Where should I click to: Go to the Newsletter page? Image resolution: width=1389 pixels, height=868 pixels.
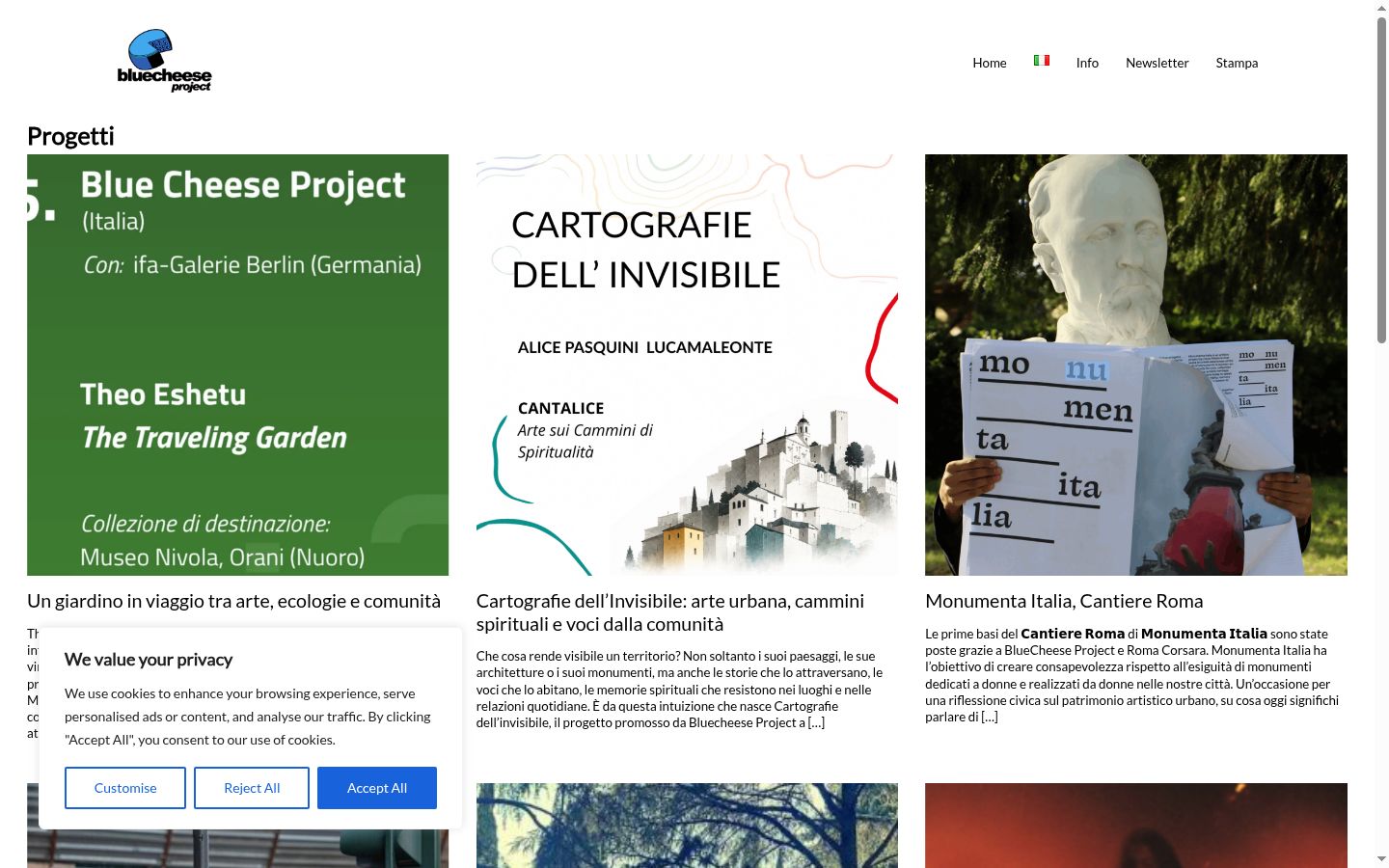1157,63
